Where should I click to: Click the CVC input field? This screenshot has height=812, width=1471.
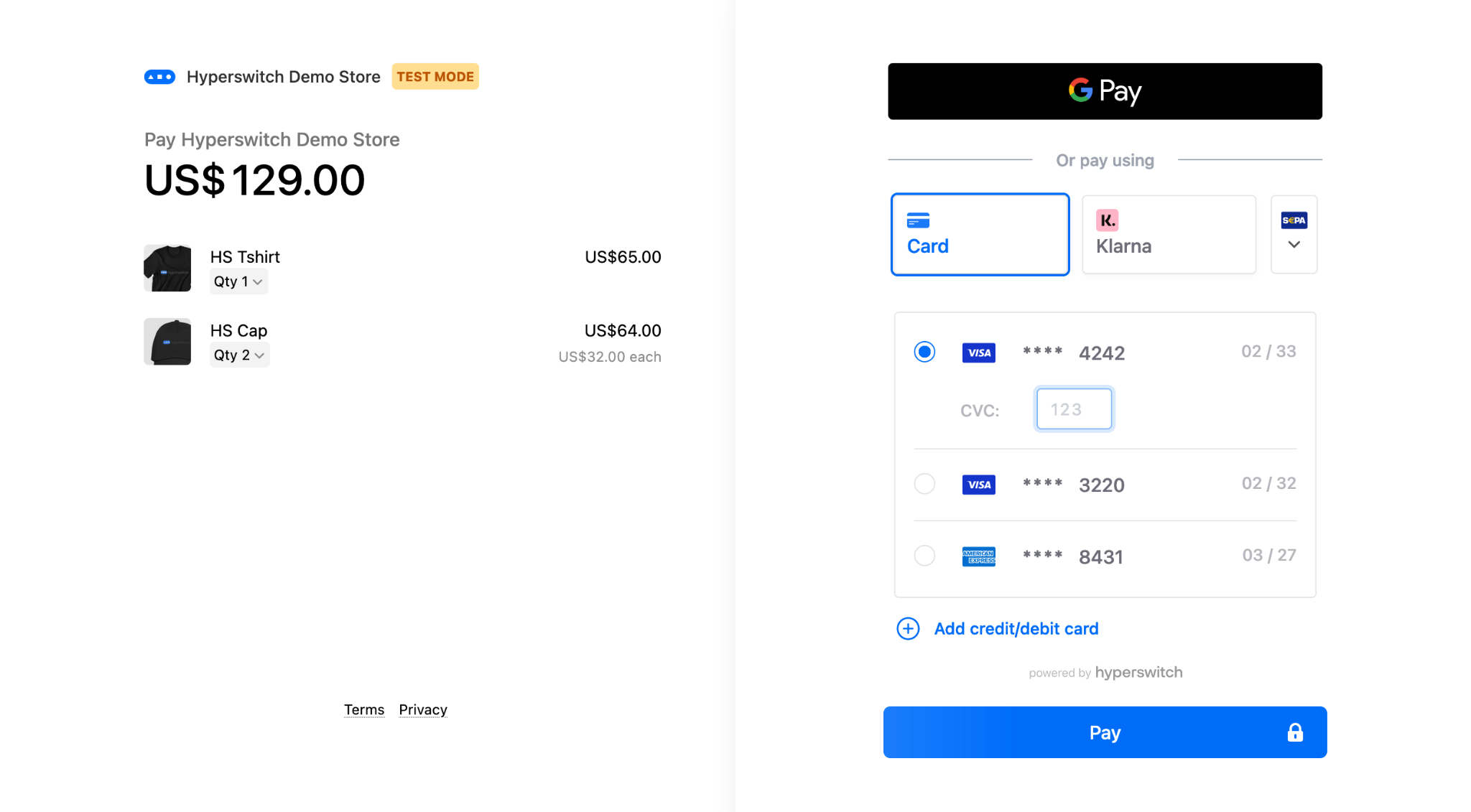[x=1073, y=409]
